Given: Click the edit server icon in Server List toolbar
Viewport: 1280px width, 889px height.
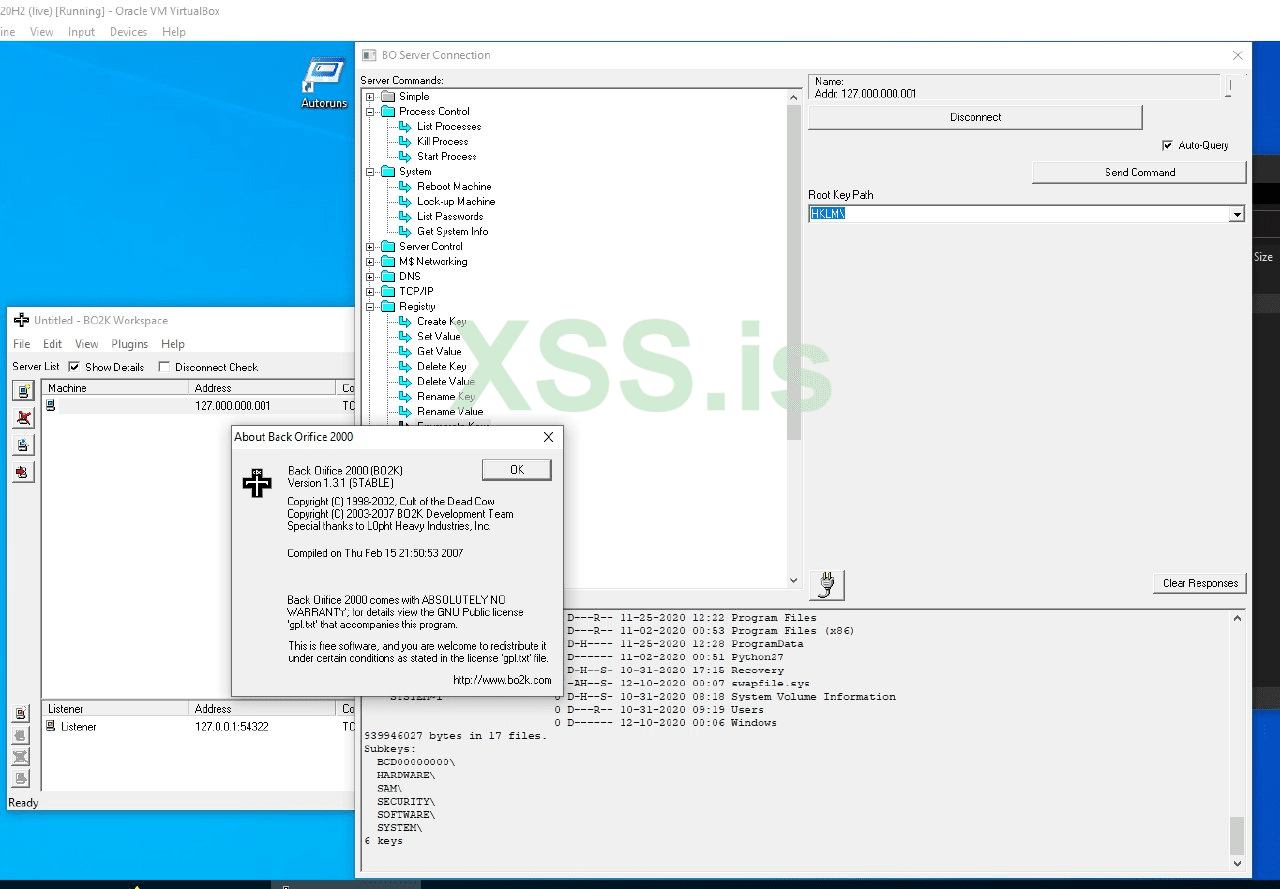Looking at the screenshot, I should (23, 445).
